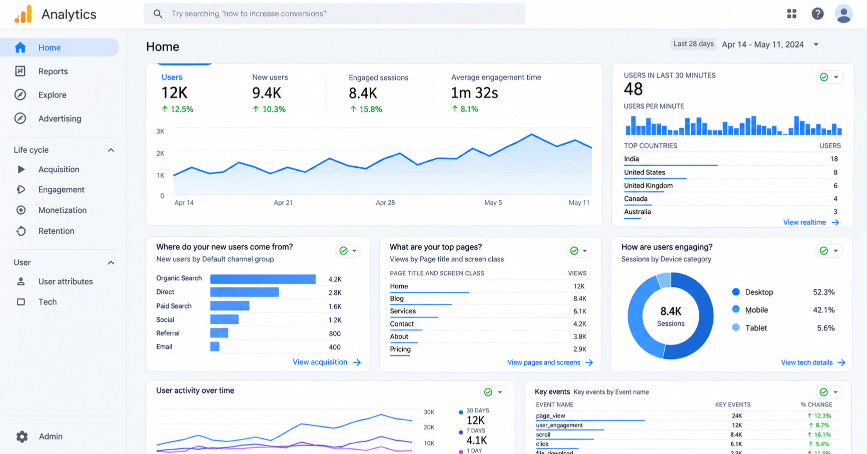The width and height of the screenshot is (867, 454).
Task: Select the Average engagement time tab
Action: coord(496,93)
